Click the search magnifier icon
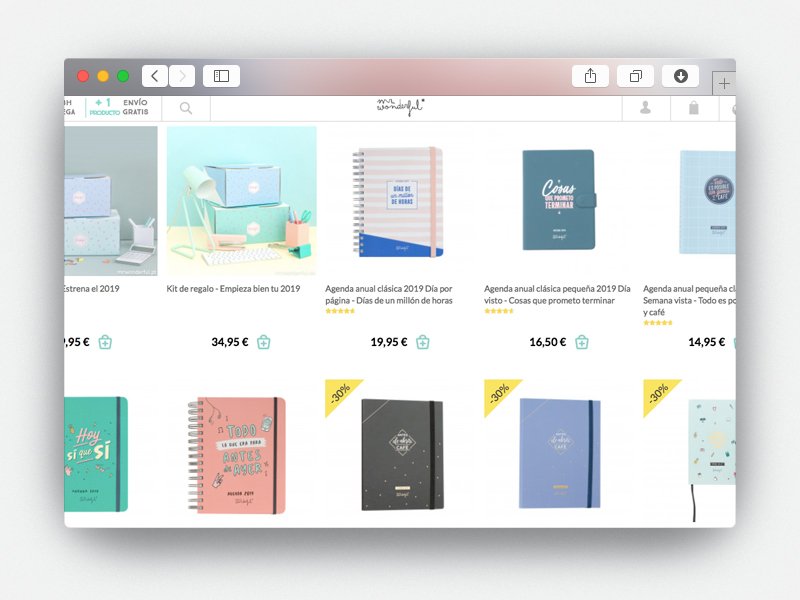The image size is (800, 600). click(x=186, y=108)
